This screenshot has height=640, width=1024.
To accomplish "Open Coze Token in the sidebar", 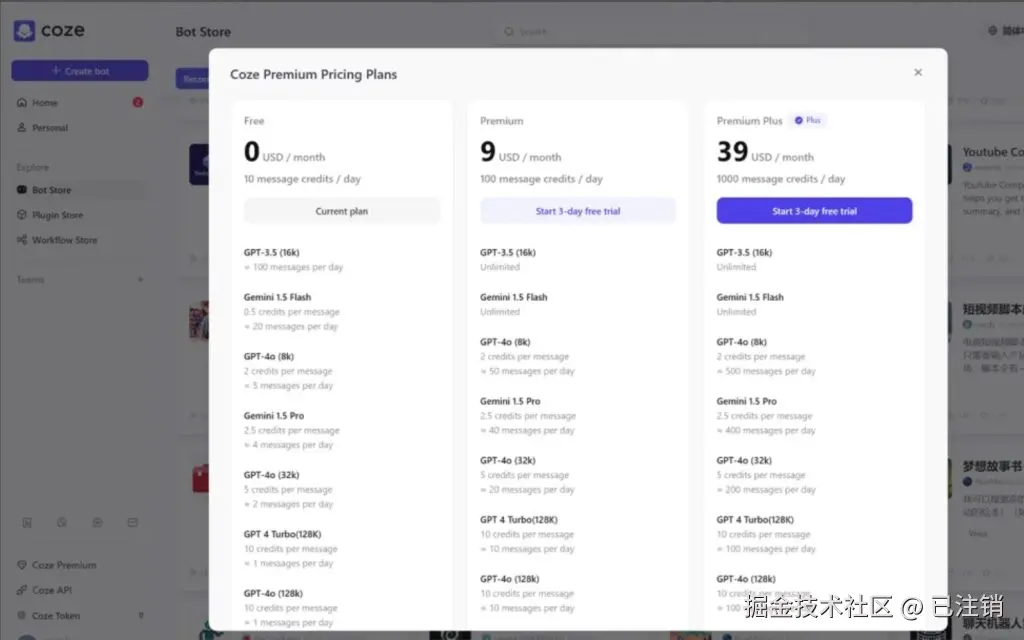I will tap(56, 615).
